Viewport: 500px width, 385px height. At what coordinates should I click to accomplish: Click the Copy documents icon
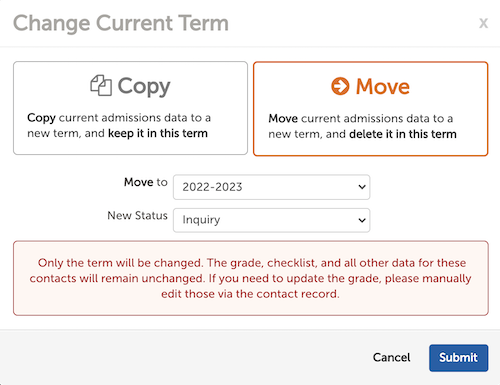[101, 86]
